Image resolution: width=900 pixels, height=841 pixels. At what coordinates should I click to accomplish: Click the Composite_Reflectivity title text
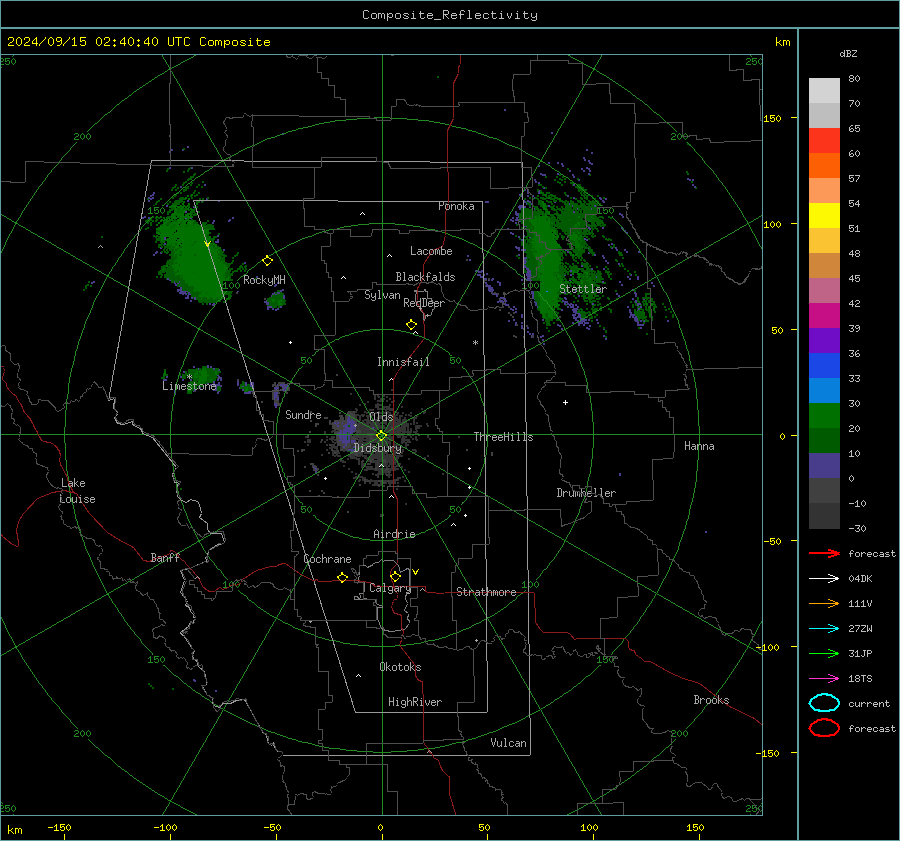[x=450, y=15]
